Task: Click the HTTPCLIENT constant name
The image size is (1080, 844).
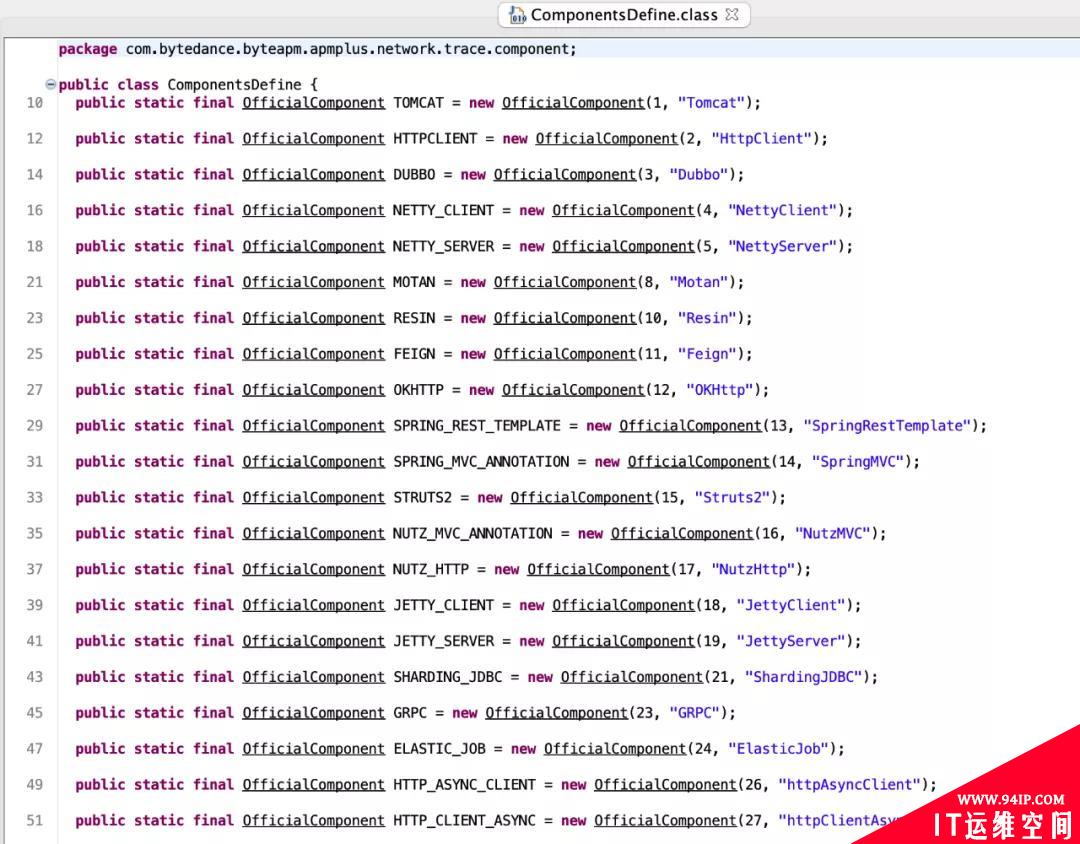Action: click(x=435, y=138)
